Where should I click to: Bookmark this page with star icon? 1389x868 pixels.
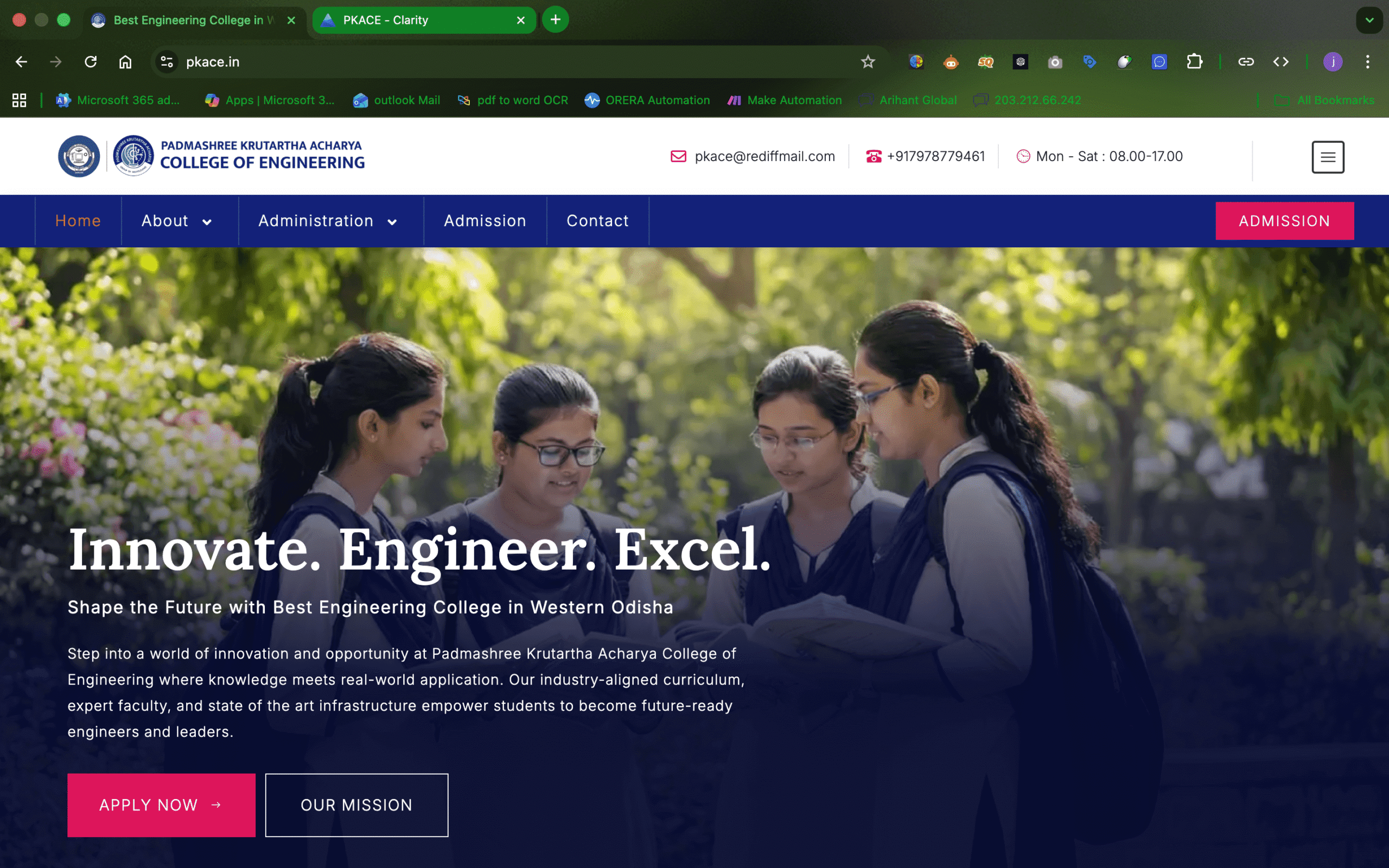click(867, 61)
